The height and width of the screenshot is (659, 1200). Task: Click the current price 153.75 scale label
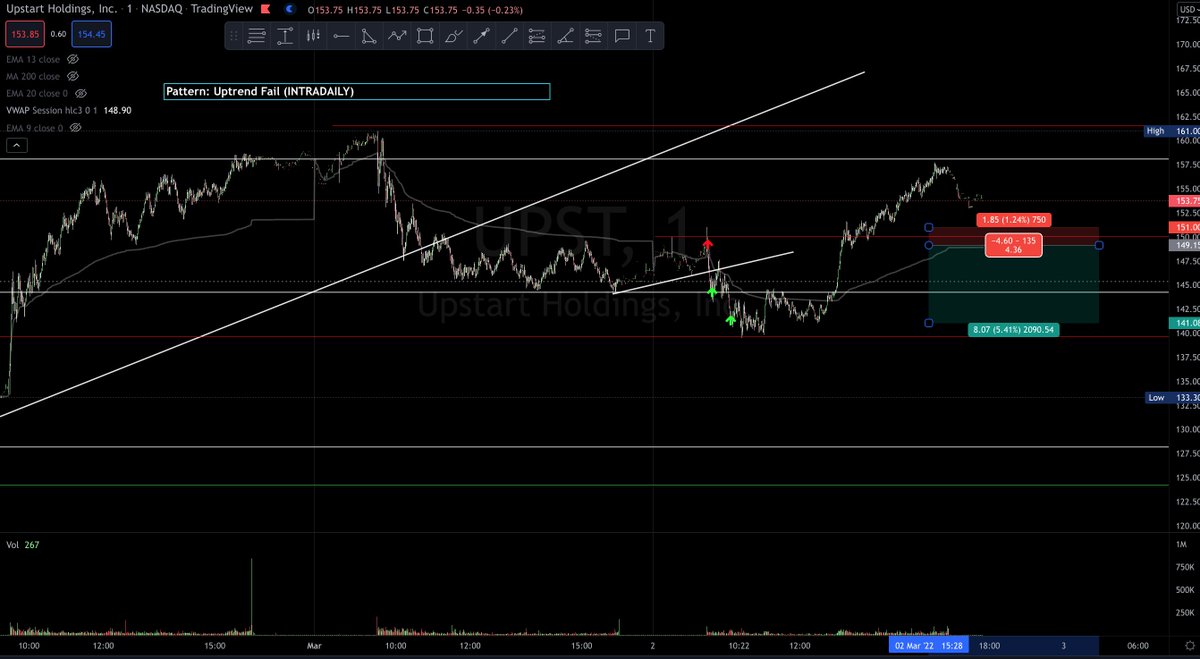click(1183, 200)
